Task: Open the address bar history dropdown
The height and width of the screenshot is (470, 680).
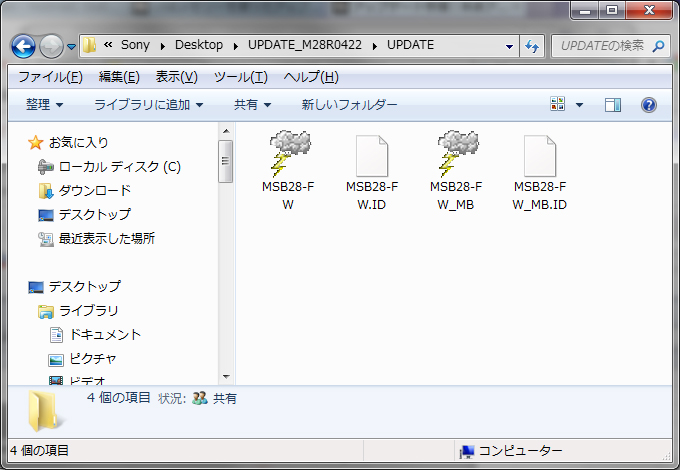Action: 510,46
